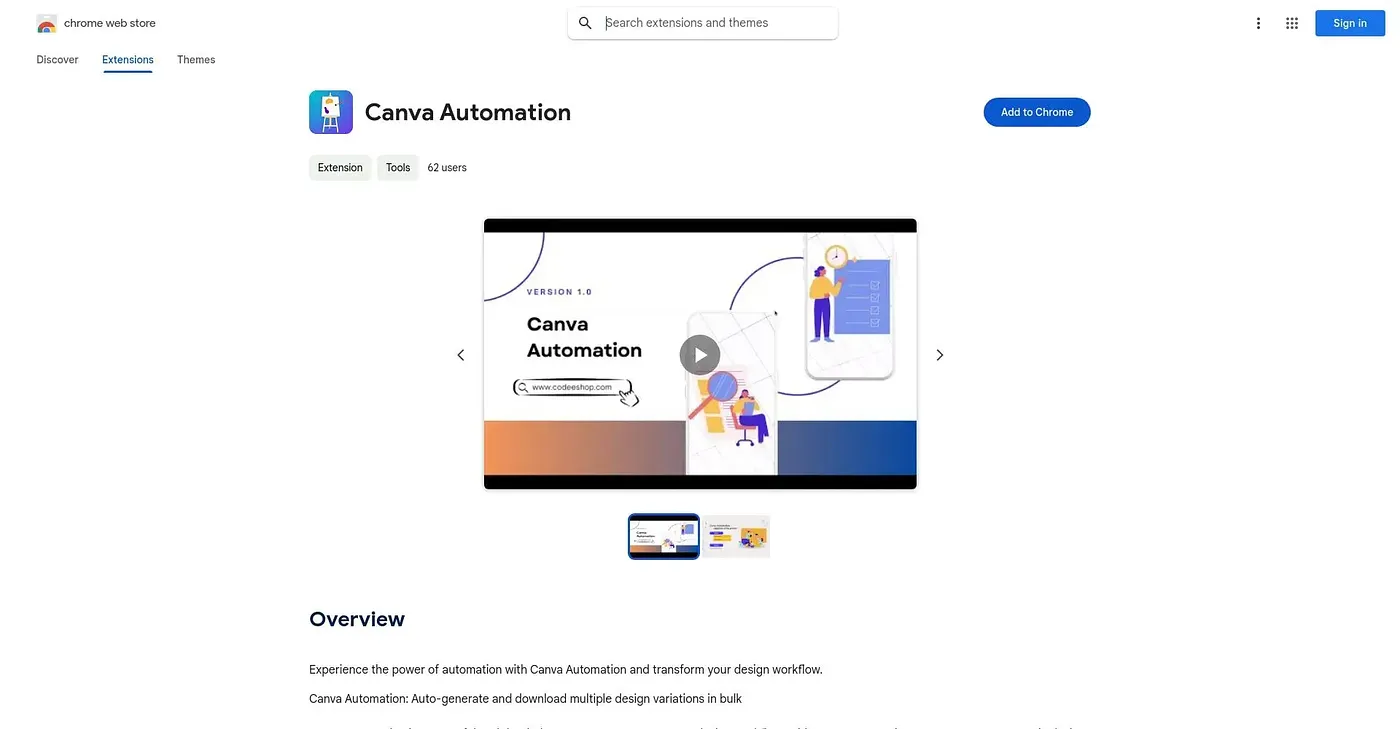Select the second screenshot thumbnail

(x=736, y=536)
